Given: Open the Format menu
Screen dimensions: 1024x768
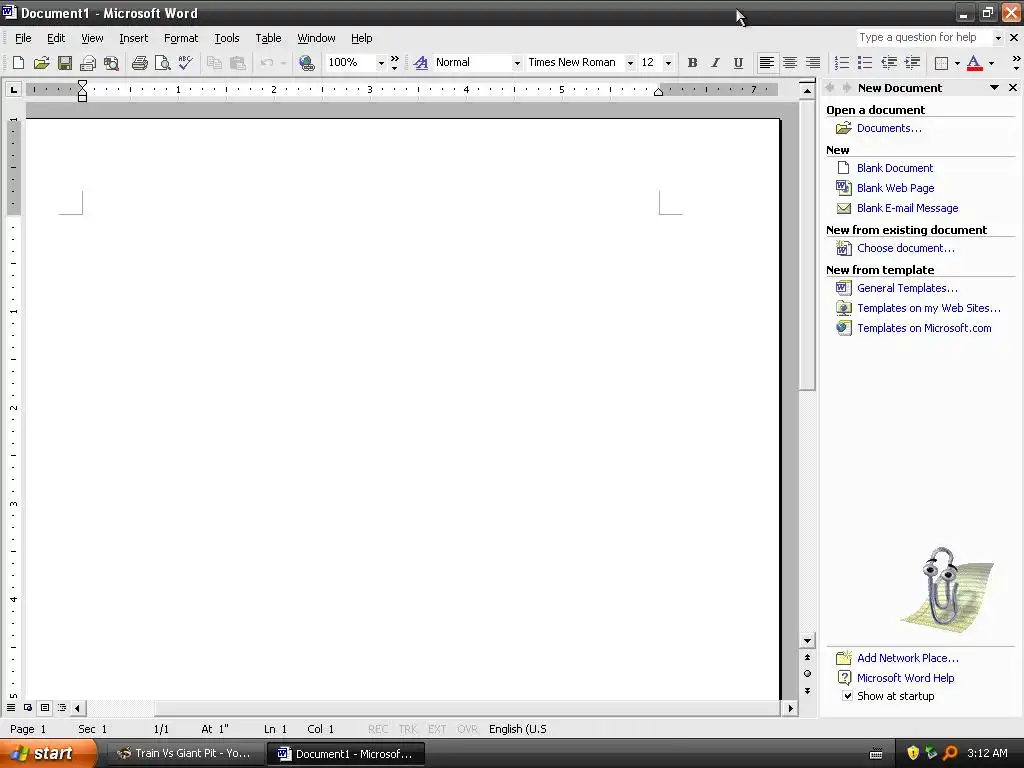Looking at the screenshot, I should 181,38.
